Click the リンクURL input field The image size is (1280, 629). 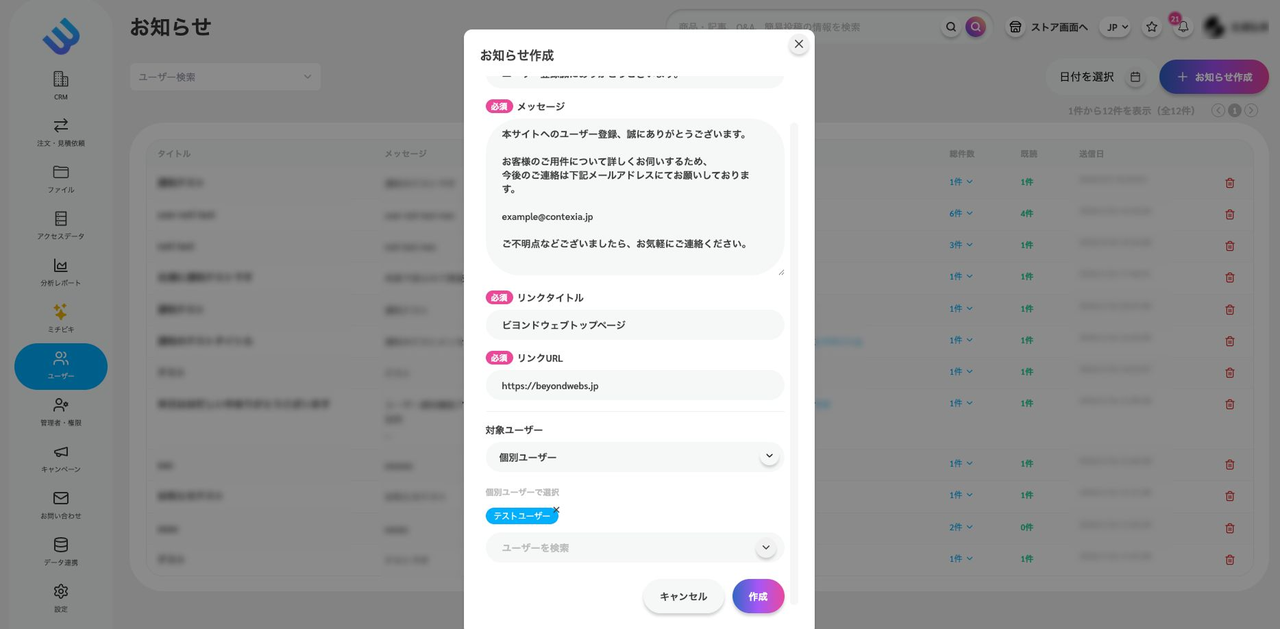pyautogui.click(x=635, y=385)
